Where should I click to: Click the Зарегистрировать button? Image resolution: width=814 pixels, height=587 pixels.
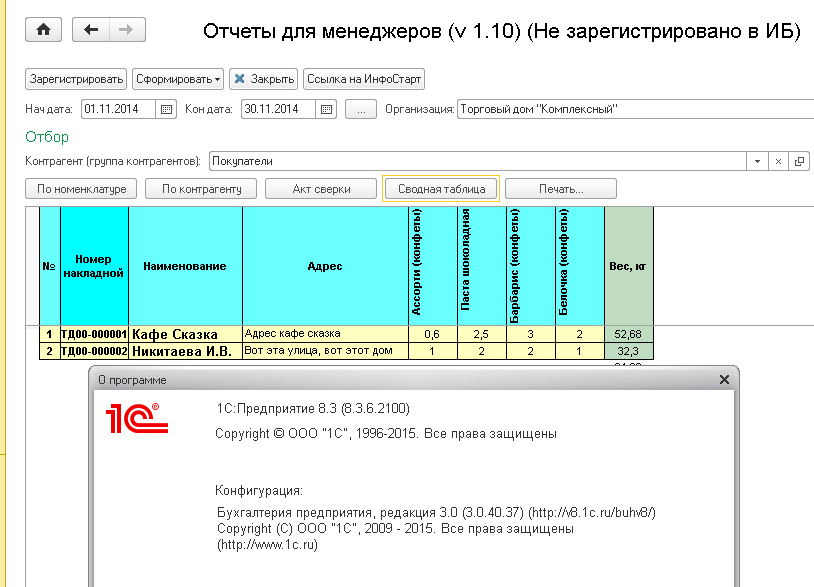[x=76, y=79]
